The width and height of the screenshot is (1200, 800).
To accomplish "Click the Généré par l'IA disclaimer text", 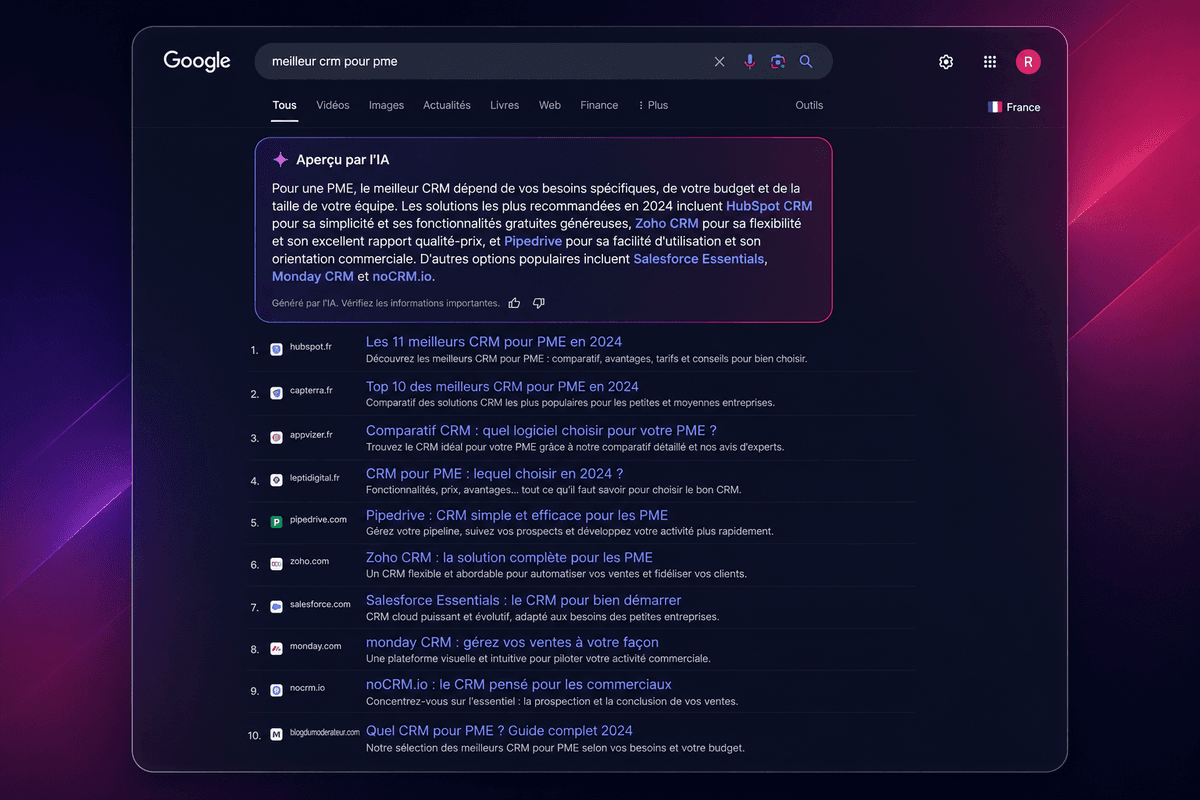I will 385,303.
